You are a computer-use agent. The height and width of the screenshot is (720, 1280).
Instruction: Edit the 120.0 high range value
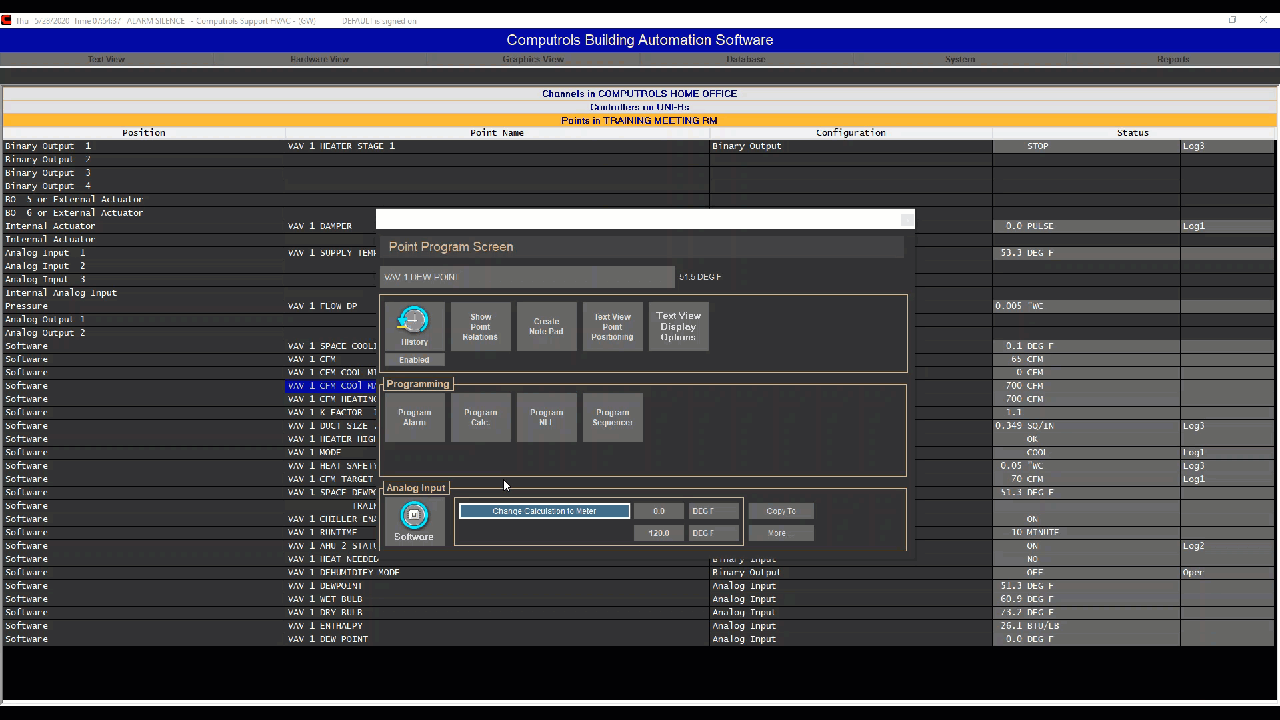point(658,533)
